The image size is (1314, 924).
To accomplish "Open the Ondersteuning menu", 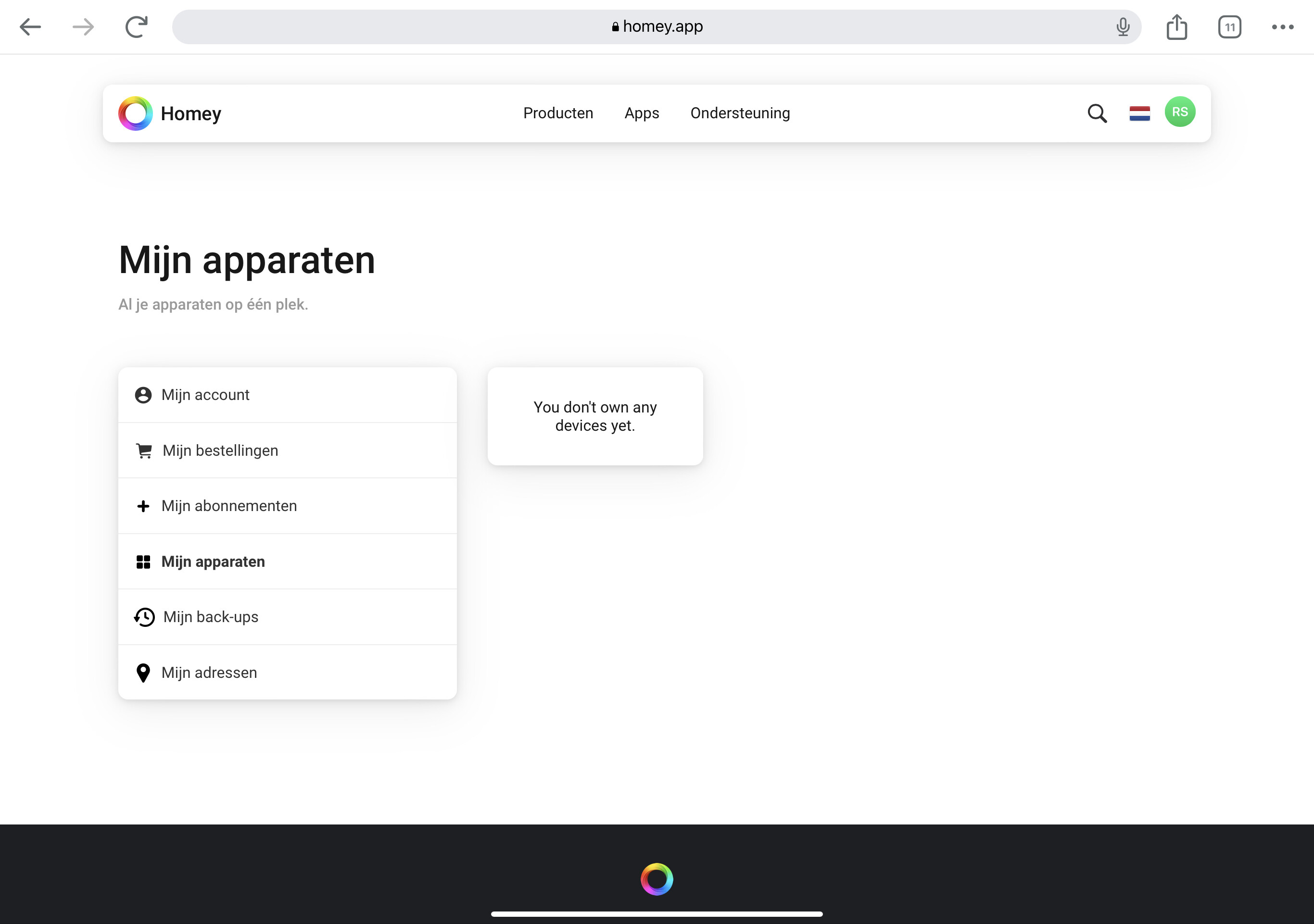I will click(x=740, y=113).
